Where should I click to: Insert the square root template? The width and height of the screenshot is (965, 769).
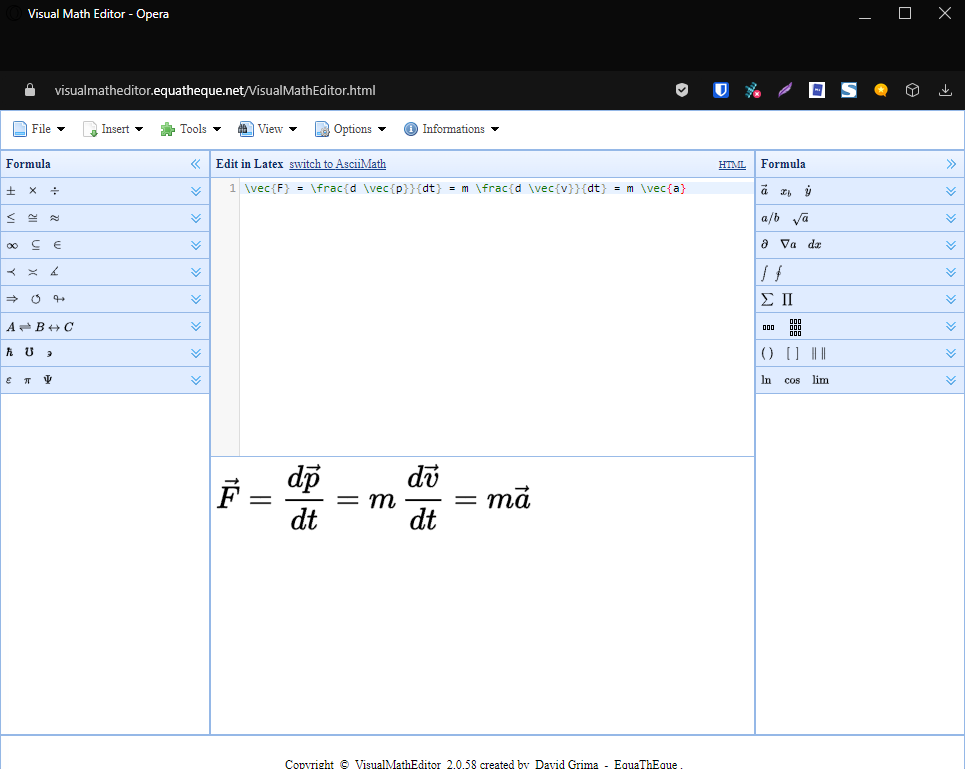click(801, 218)
